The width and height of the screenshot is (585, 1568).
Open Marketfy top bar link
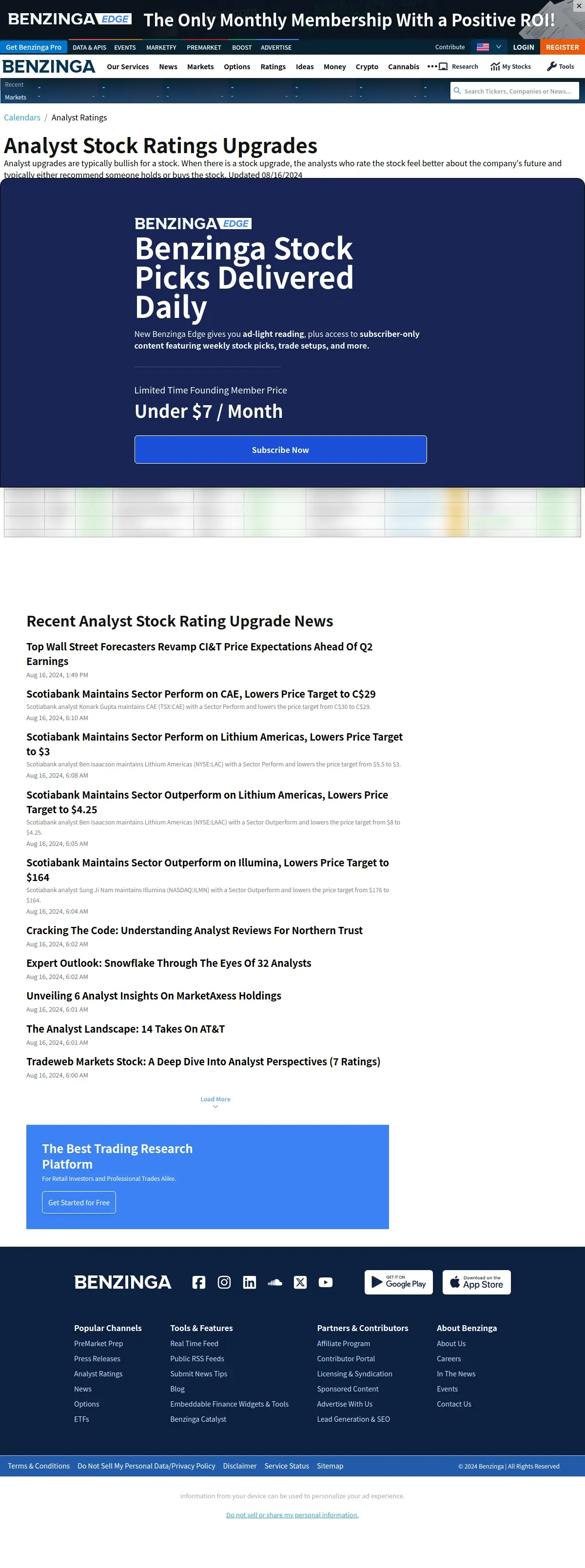161,47
